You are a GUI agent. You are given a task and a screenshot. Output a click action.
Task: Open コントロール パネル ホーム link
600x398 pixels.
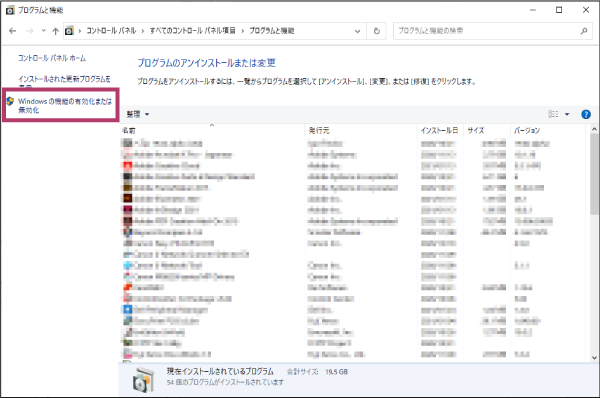point(52,58)
